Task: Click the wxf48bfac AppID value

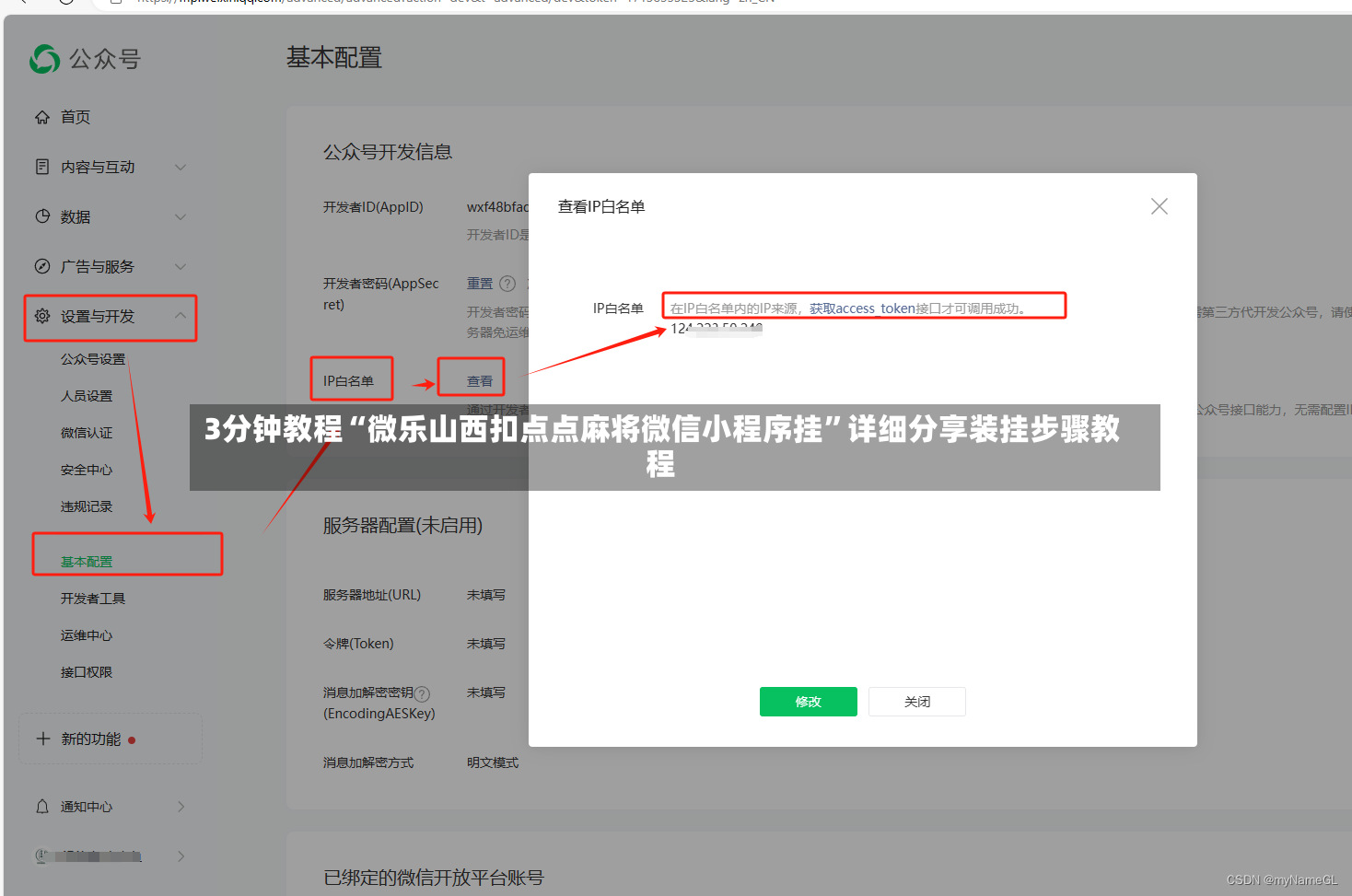Action: coord(497,207)
